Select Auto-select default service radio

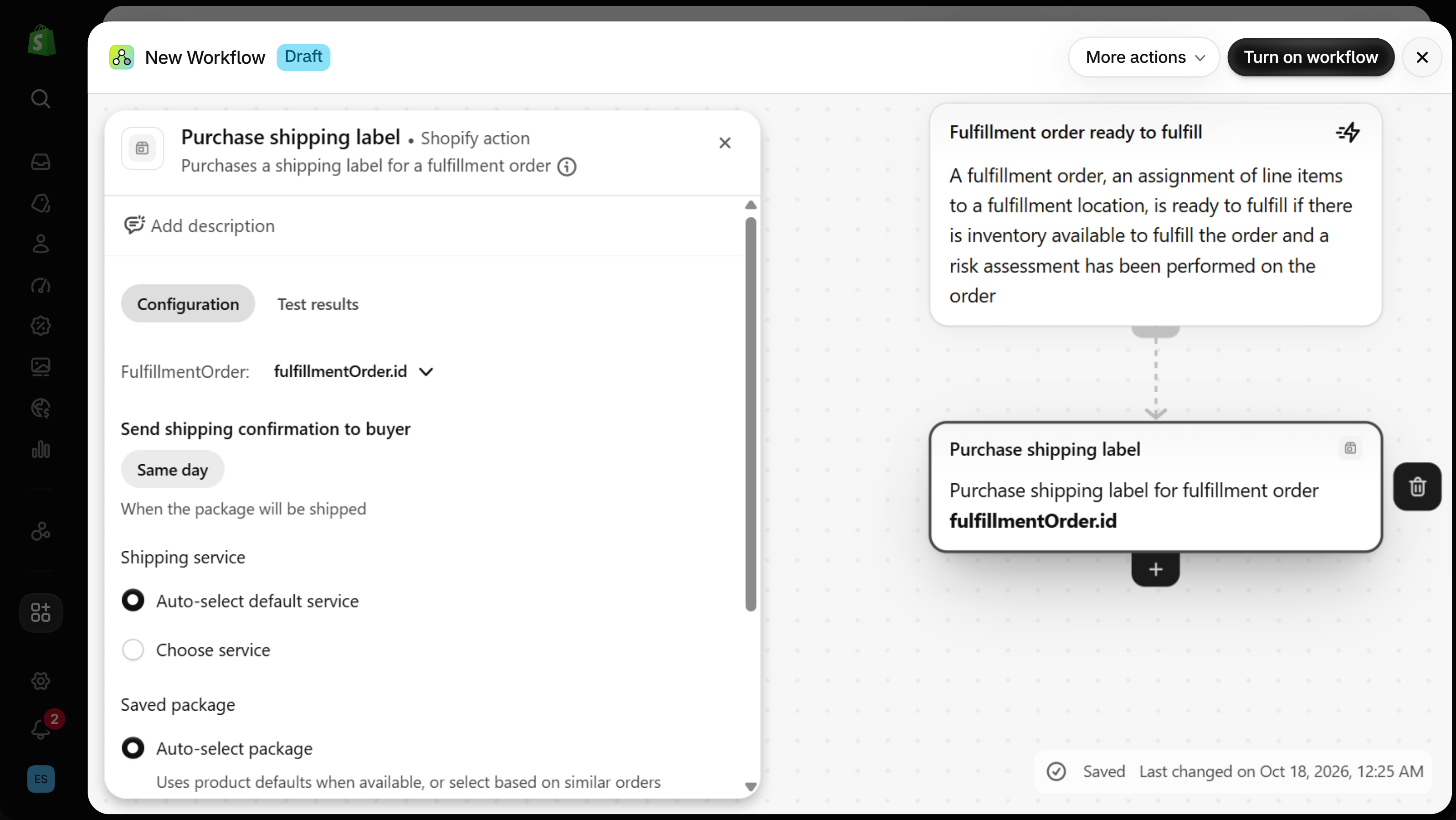point(133,600)
